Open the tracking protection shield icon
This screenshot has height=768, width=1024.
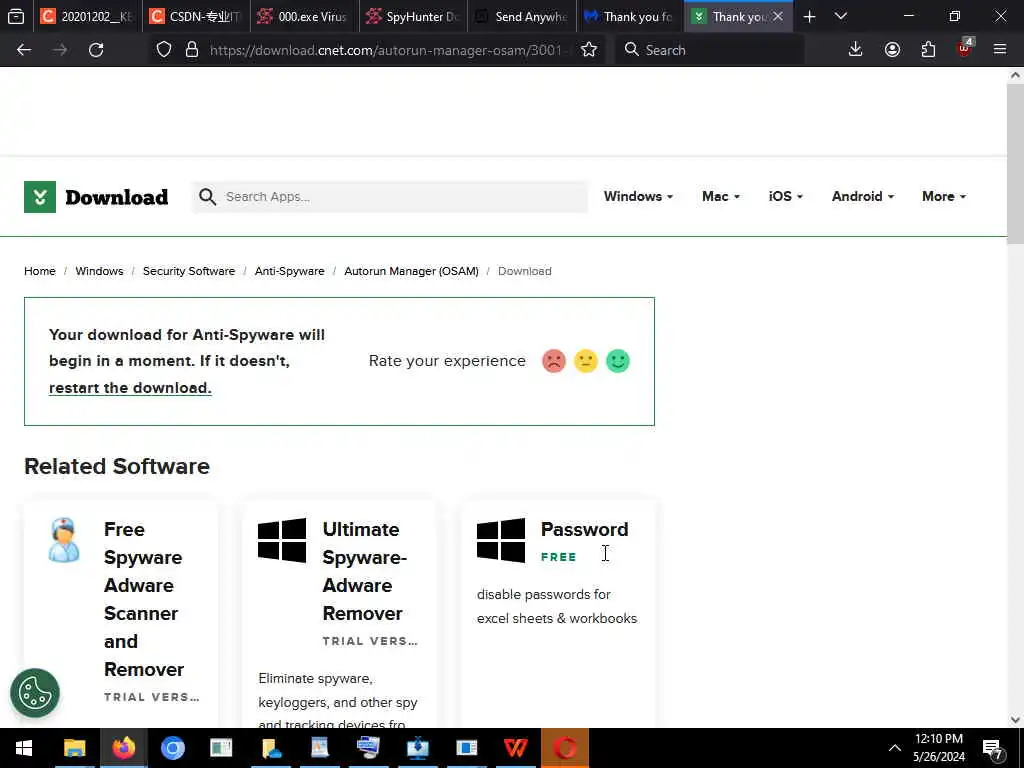tap(164, 50)
